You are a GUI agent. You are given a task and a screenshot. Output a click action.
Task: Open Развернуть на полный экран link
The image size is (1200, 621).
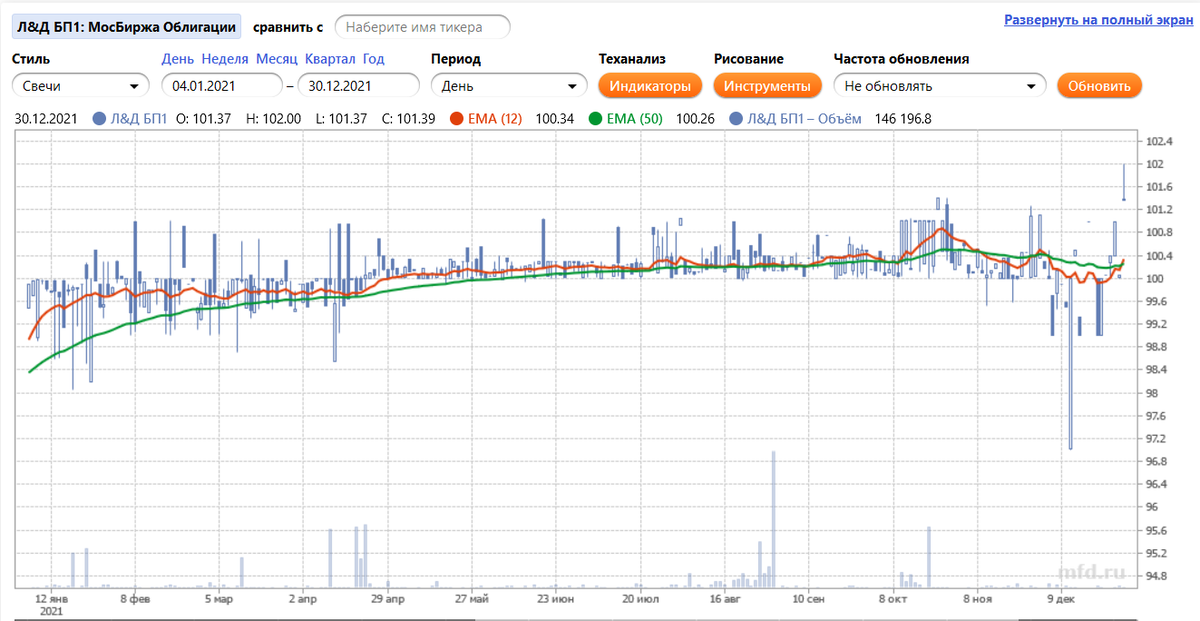click(1097, 20)
